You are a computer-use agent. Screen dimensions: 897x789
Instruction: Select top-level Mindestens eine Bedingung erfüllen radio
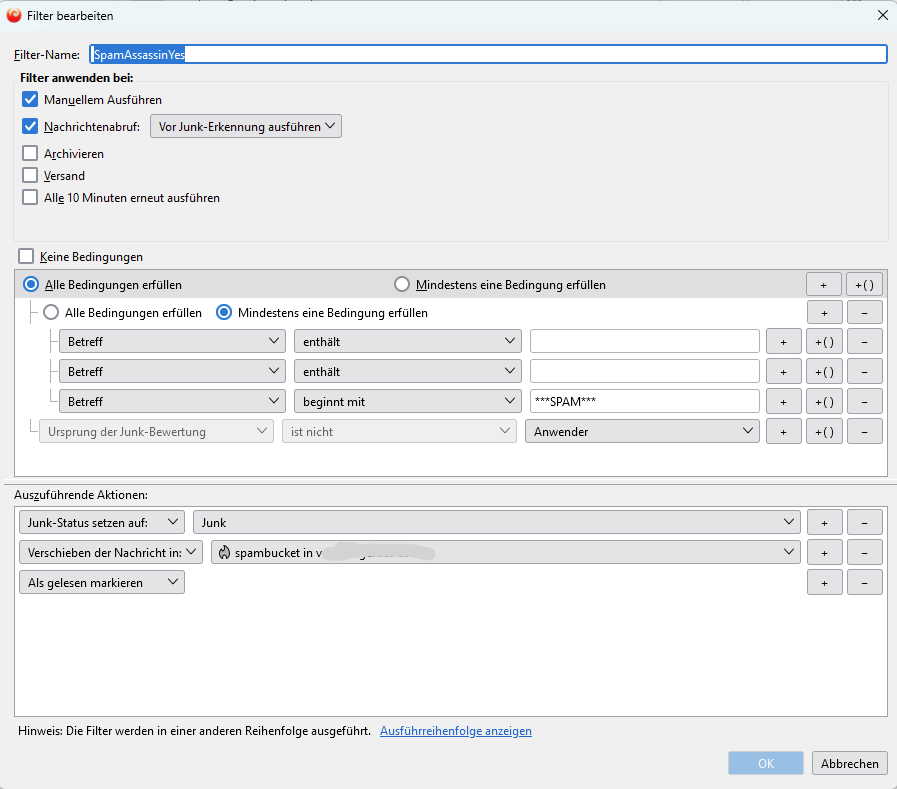(402, 285)
